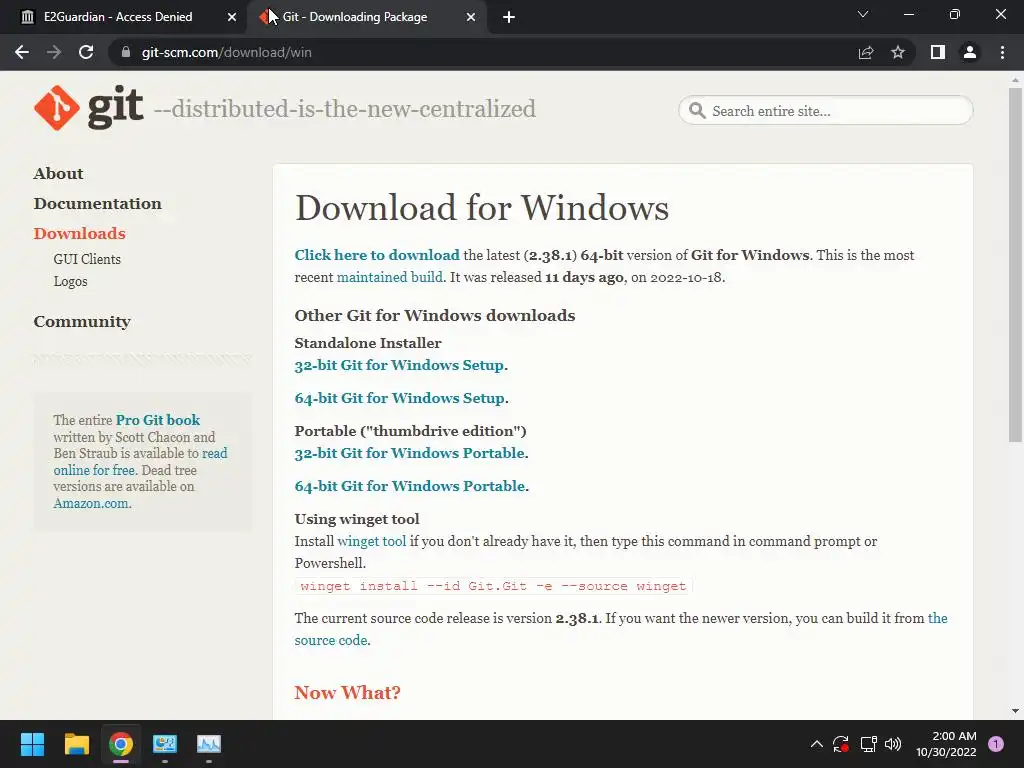Click the scrollbar down arrow
The width and height of the screenshot is (1024, 768).
[x=1015, y=711]
